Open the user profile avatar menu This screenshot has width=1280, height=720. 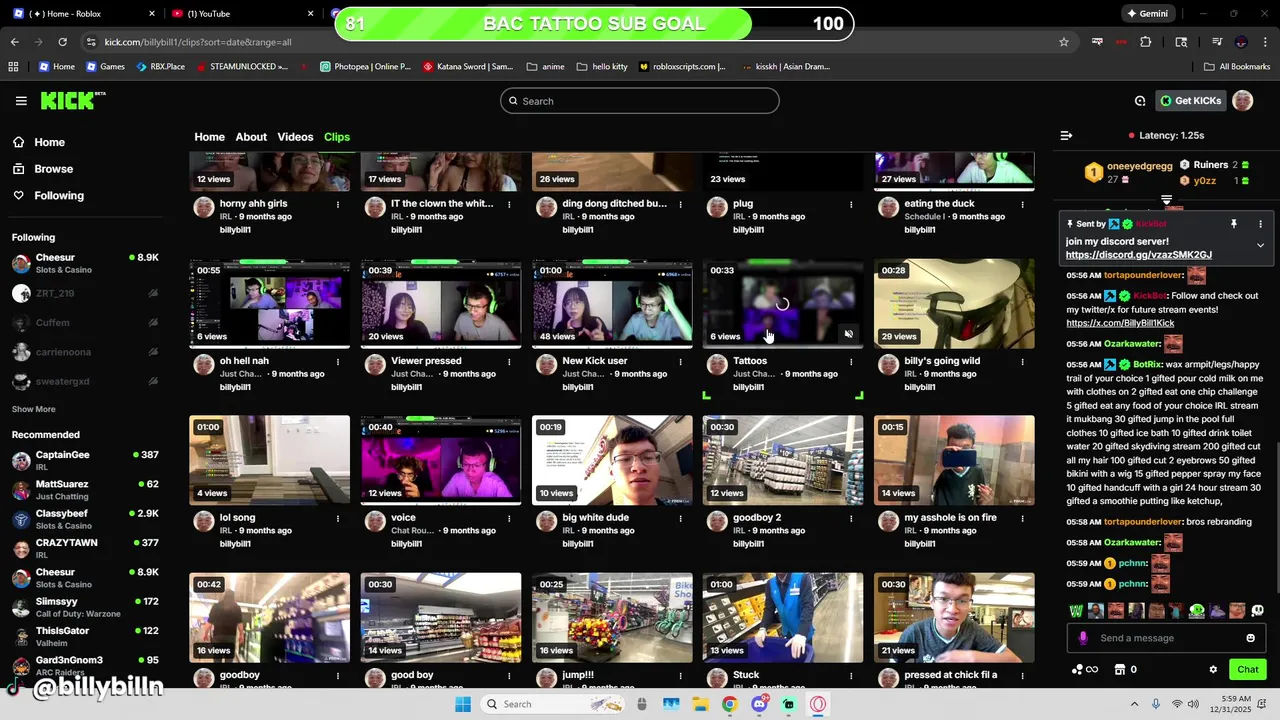click(1243, 101)
